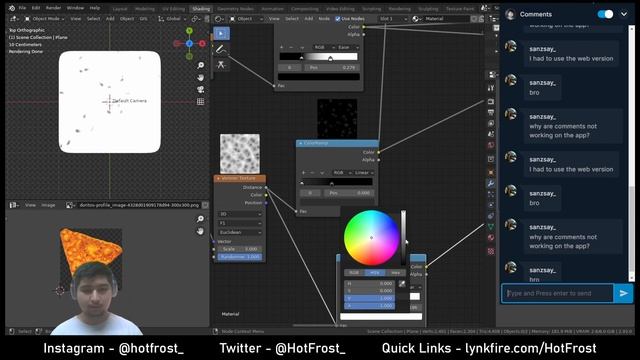Select the RGB mode in color picker
The width and height of the screenshot is (640, 360).
tap(354, 272)
